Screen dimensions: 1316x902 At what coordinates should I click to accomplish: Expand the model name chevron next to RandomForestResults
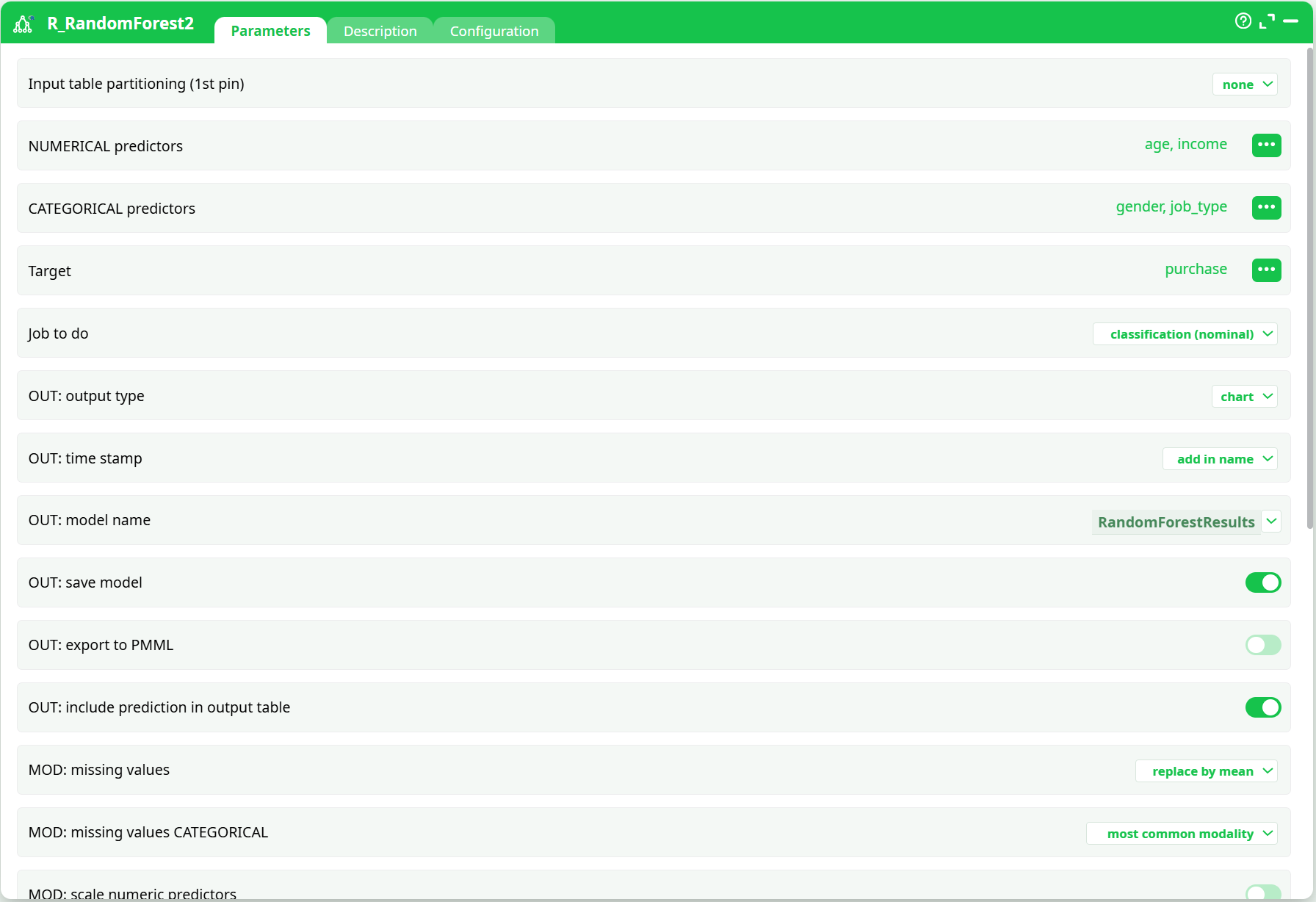[1272, 521]
